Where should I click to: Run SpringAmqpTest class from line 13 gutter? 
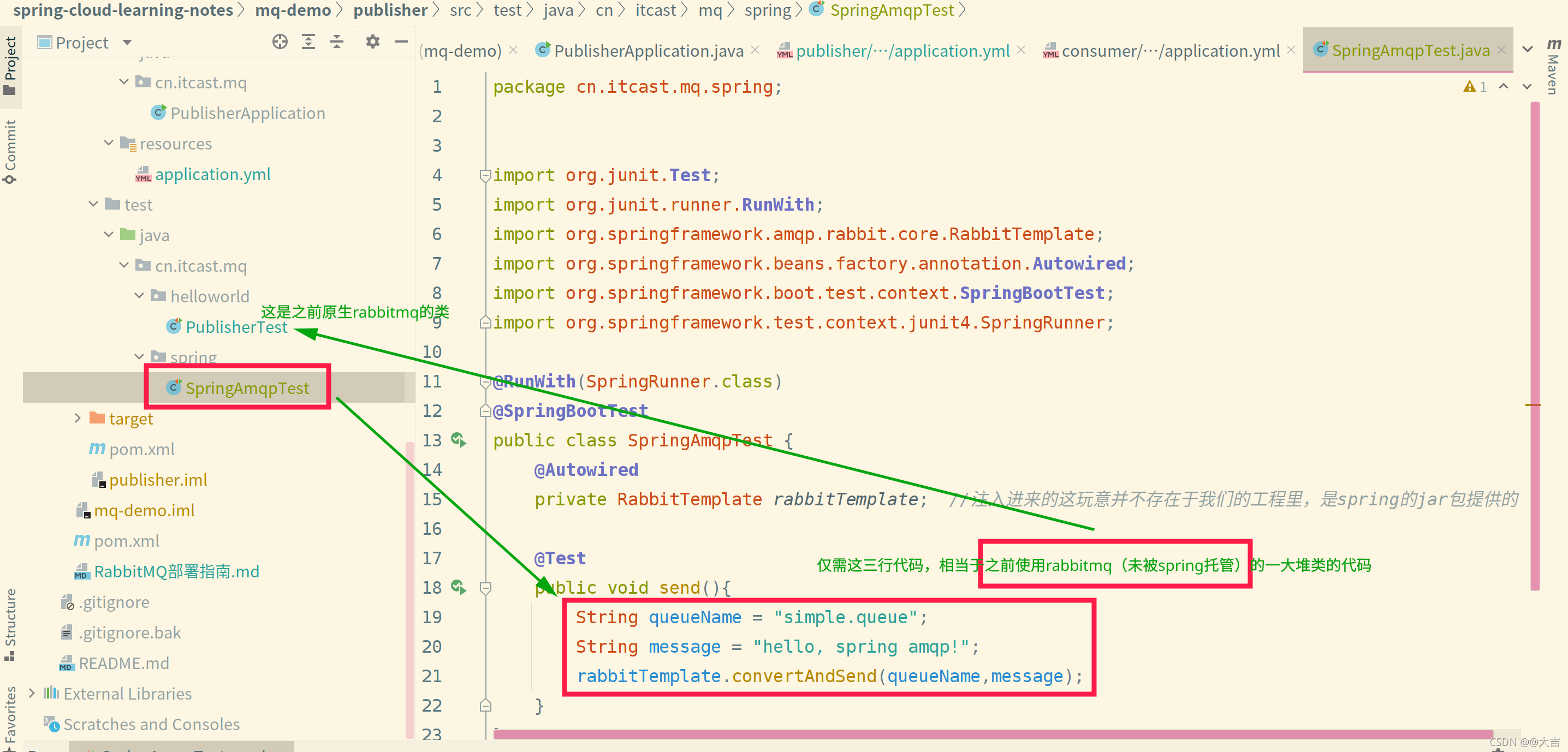(x=459, y=439)
